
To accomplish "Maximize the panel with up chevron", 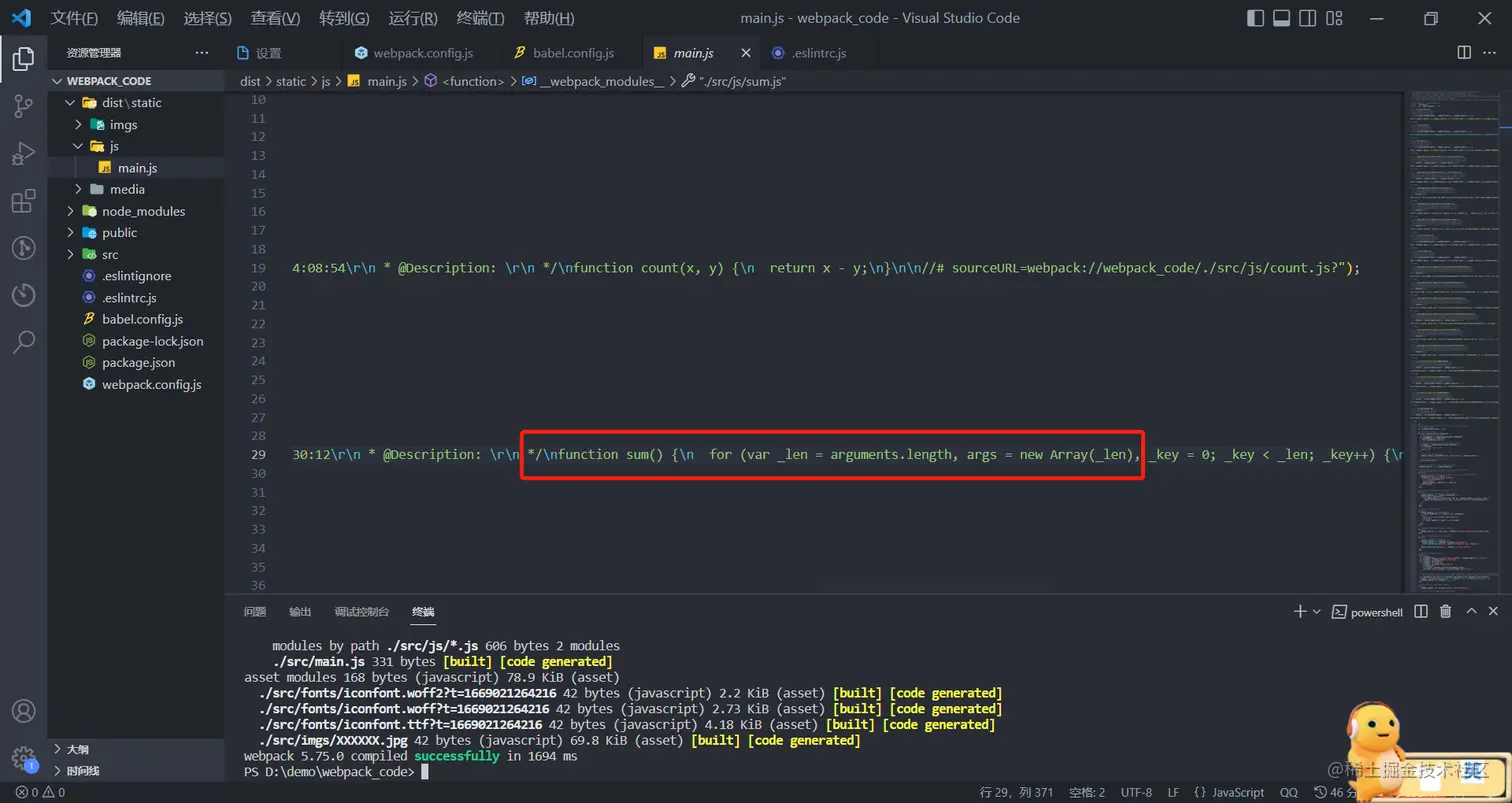I will [x=1471, y=611].
